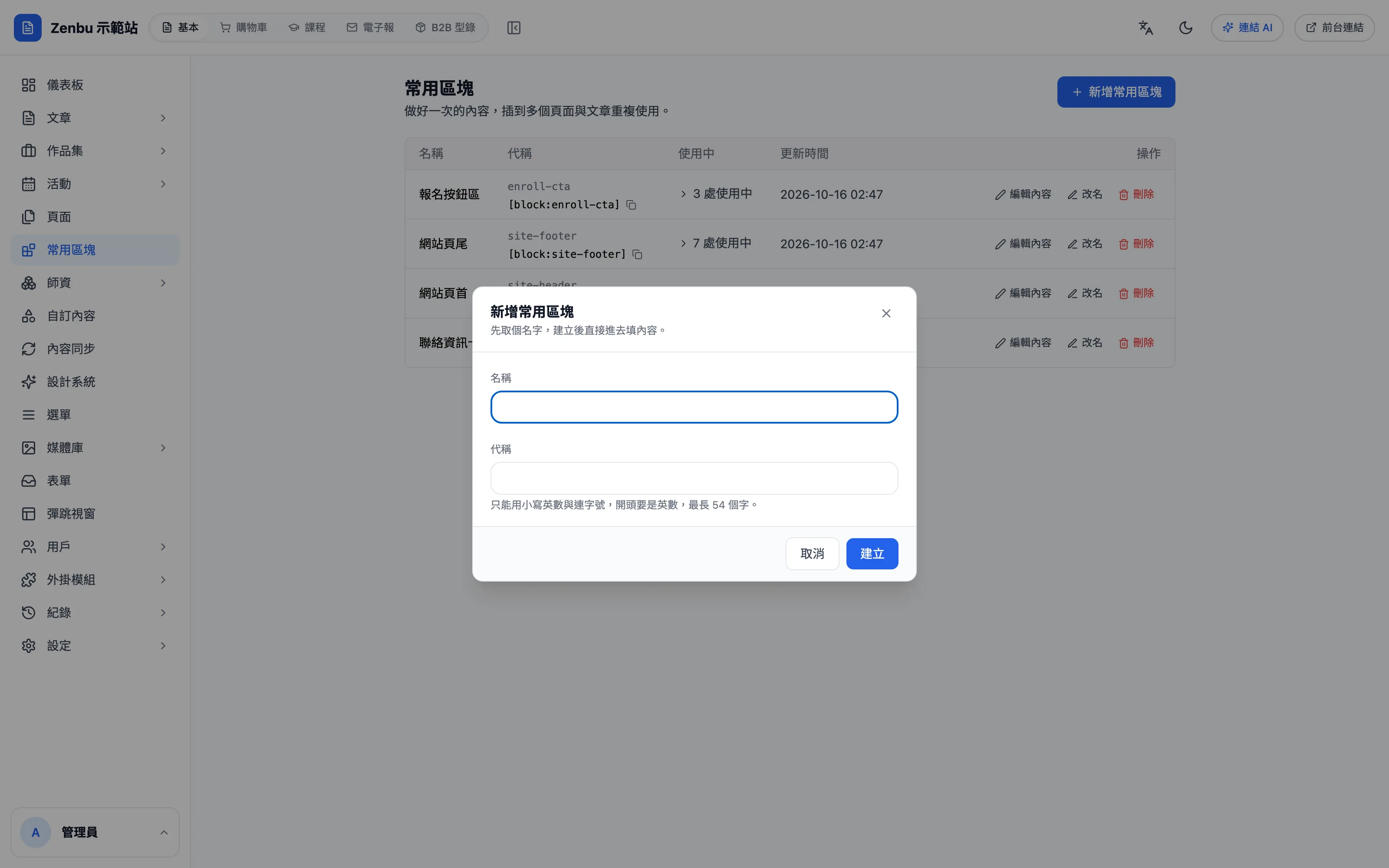Focus the 代稱 input field

694,478
